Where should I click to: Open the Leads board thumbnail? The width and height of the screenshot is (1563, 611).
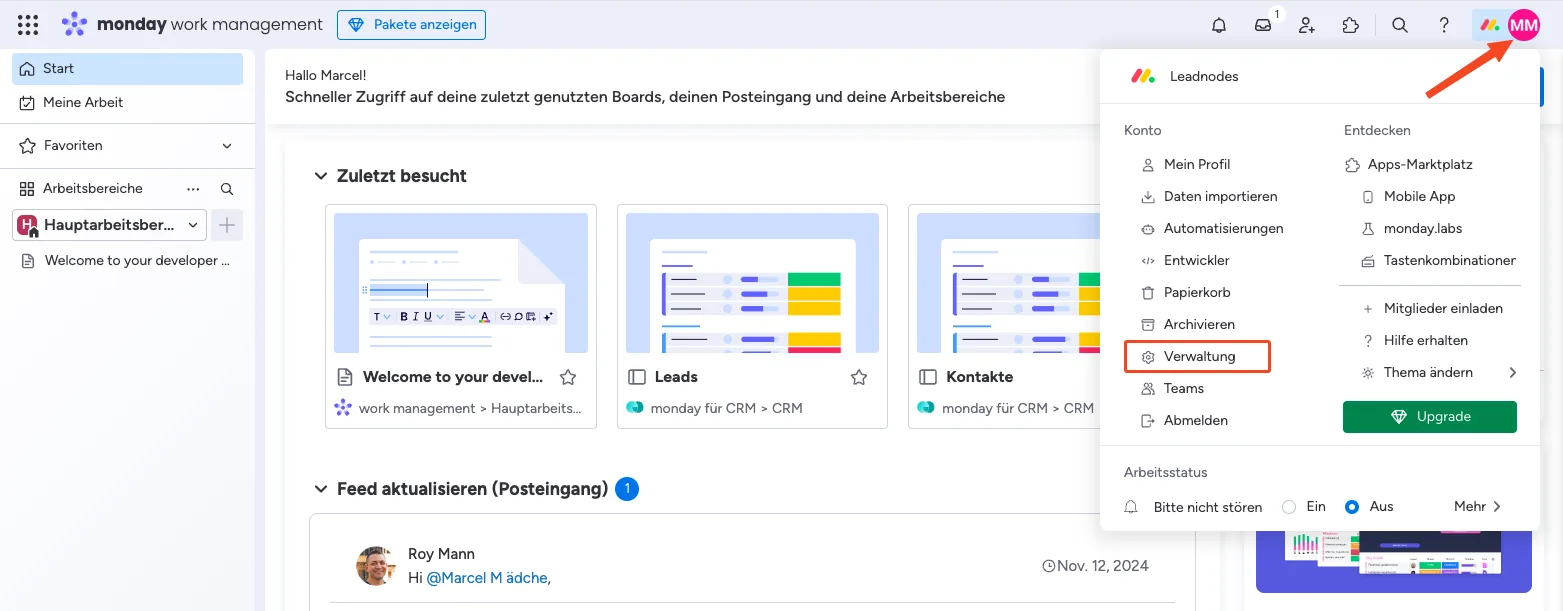[x=752, y=283]
